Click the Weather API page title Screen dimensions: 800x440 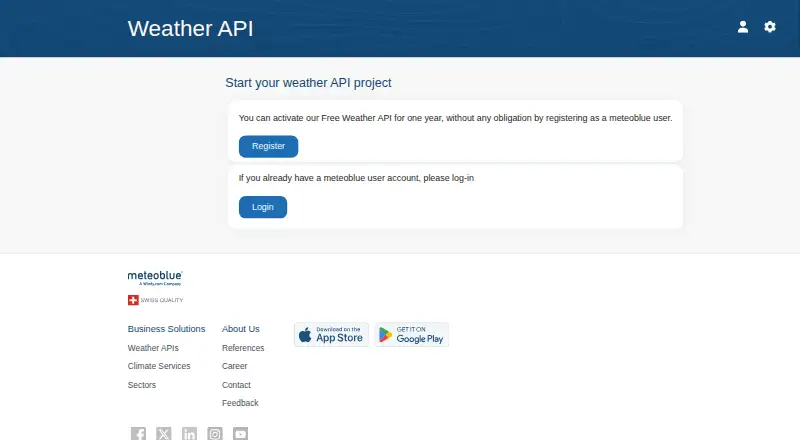click(x=190, y=29)
